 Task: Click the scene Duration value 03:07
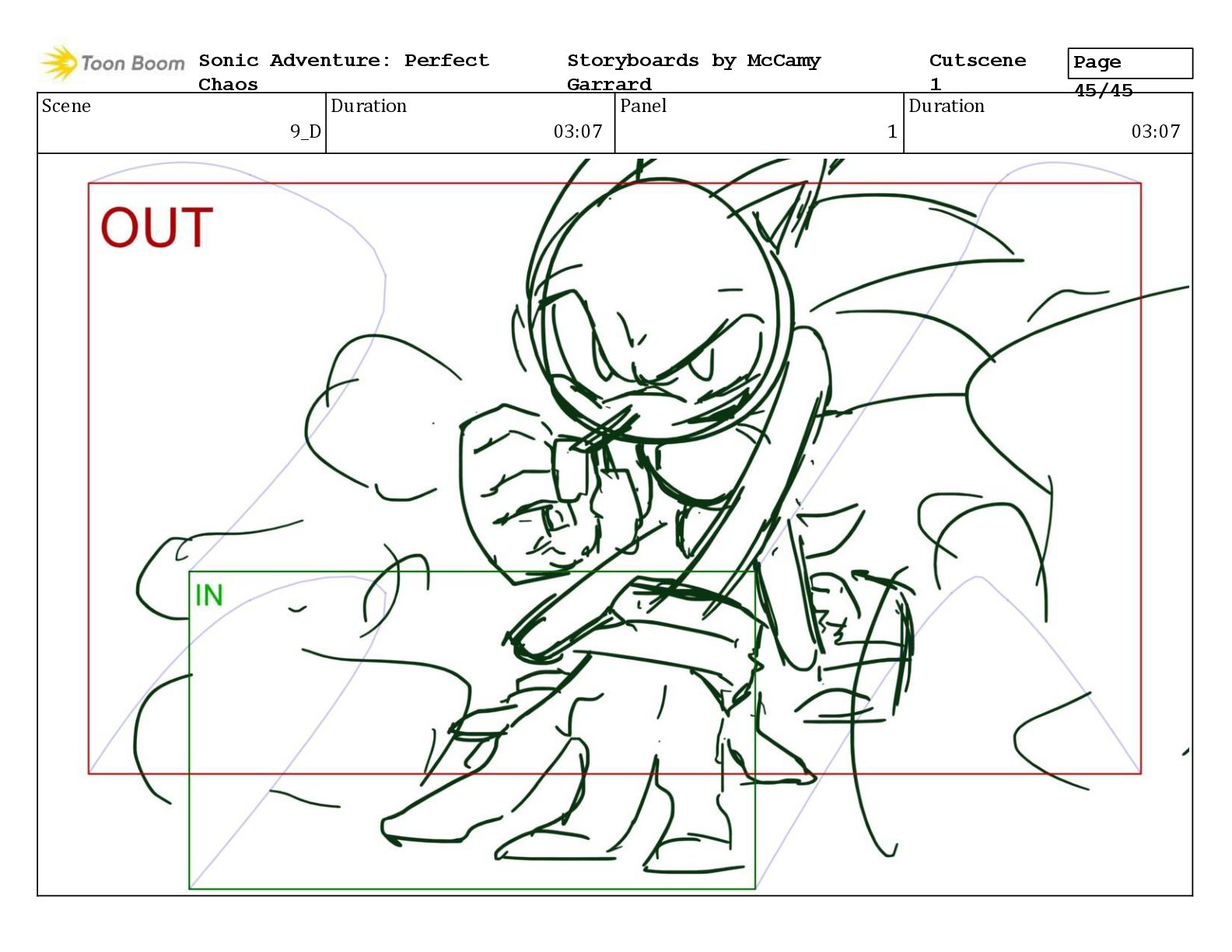click(x=578, y=131)
